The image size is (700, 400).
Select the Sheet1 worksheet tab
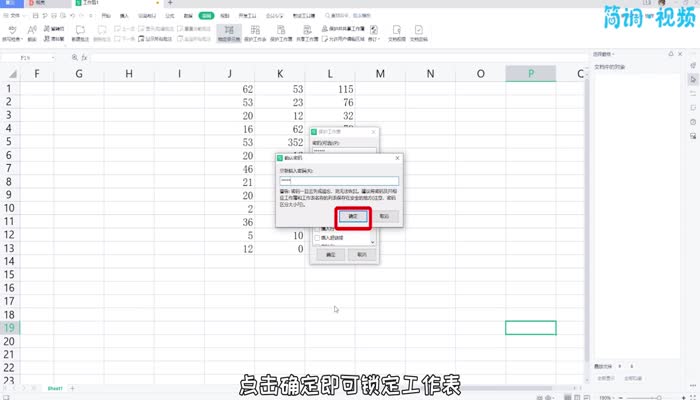pyautogui.click(x=57, y=387)
